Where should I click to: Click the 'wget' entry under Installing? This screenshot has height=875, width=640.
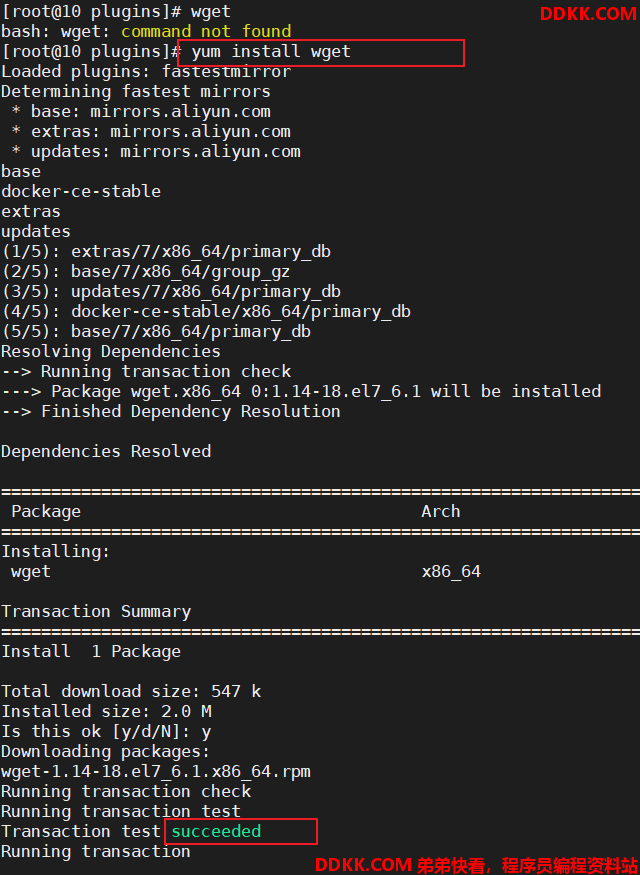click(x=31, y=572)
